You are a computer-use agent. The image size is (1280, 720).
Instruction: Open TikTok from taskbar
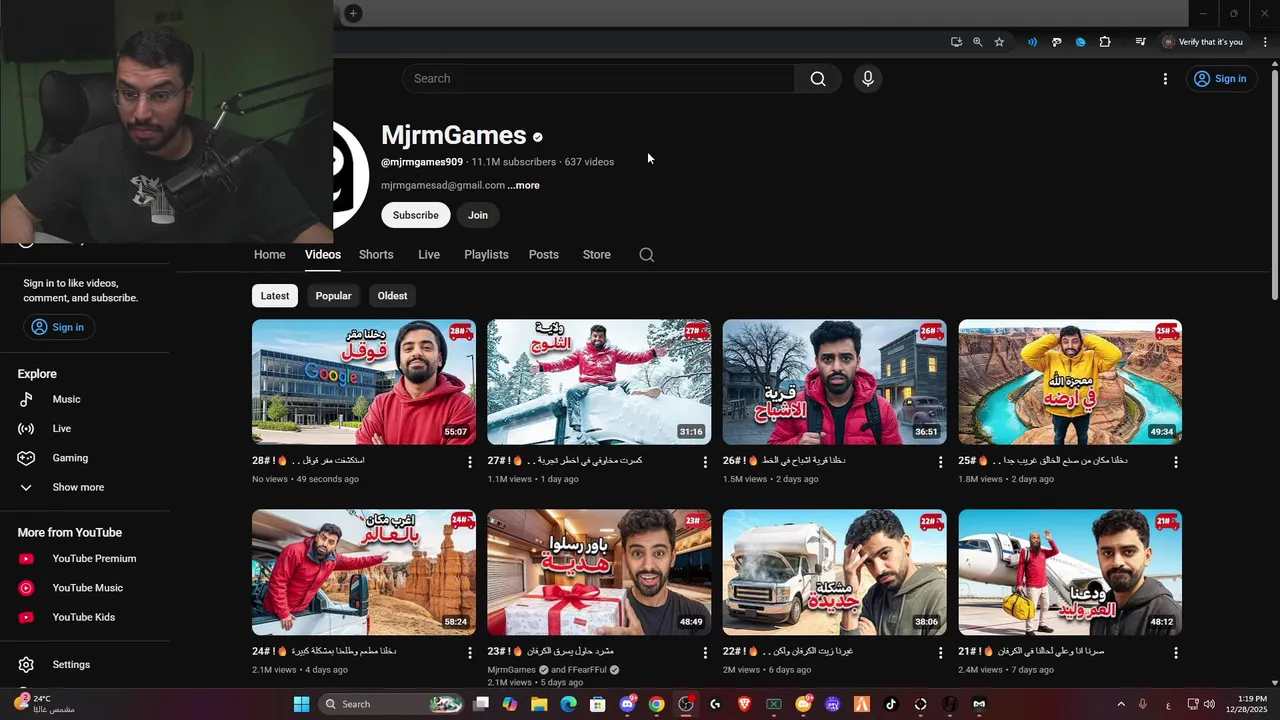coord(891,704)
